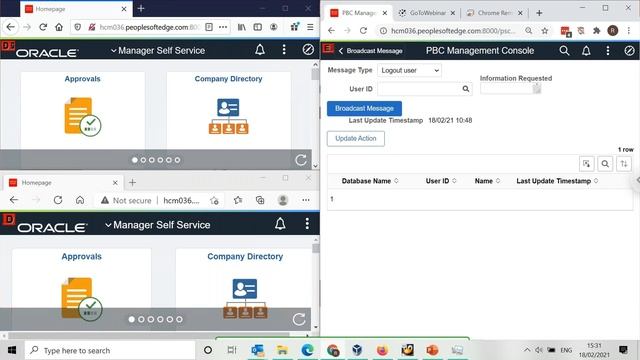Switch to the Chrome Remote tab
Viewport: 640px width, 360px height.
(495, 13)
